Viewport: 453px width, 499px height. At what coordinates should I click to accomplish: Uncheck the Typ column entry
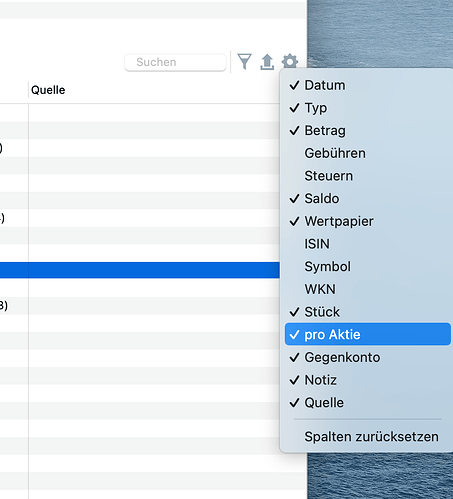pos(368,108)
